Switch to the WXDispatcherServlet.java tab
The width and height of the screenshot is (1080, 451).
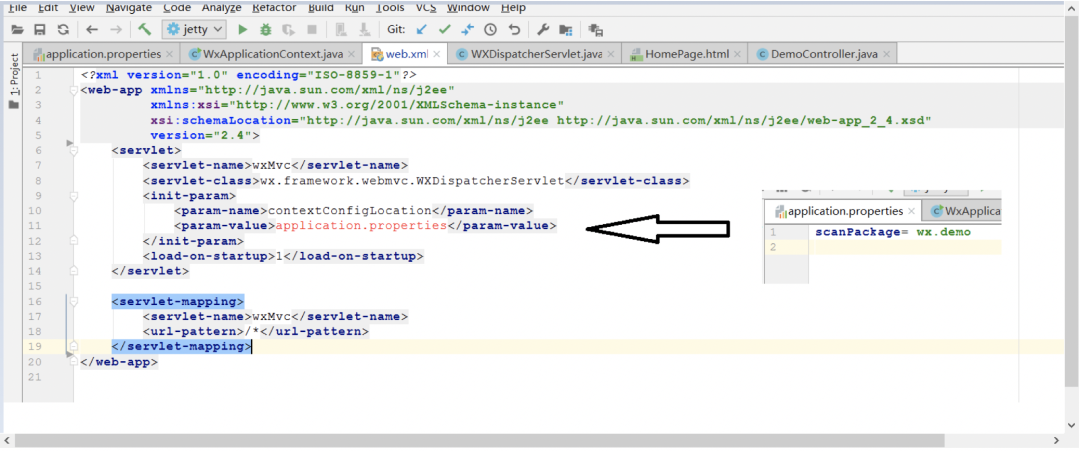[534, 54]
